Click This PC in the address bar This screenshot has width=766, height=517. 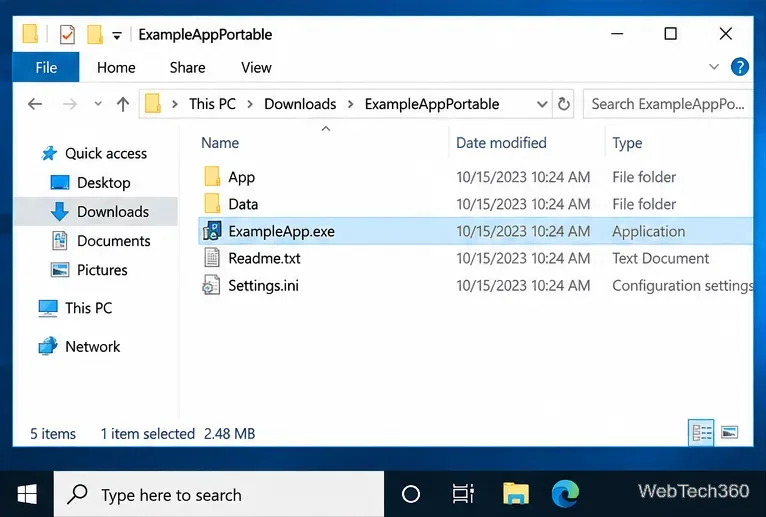coord(212,104)
